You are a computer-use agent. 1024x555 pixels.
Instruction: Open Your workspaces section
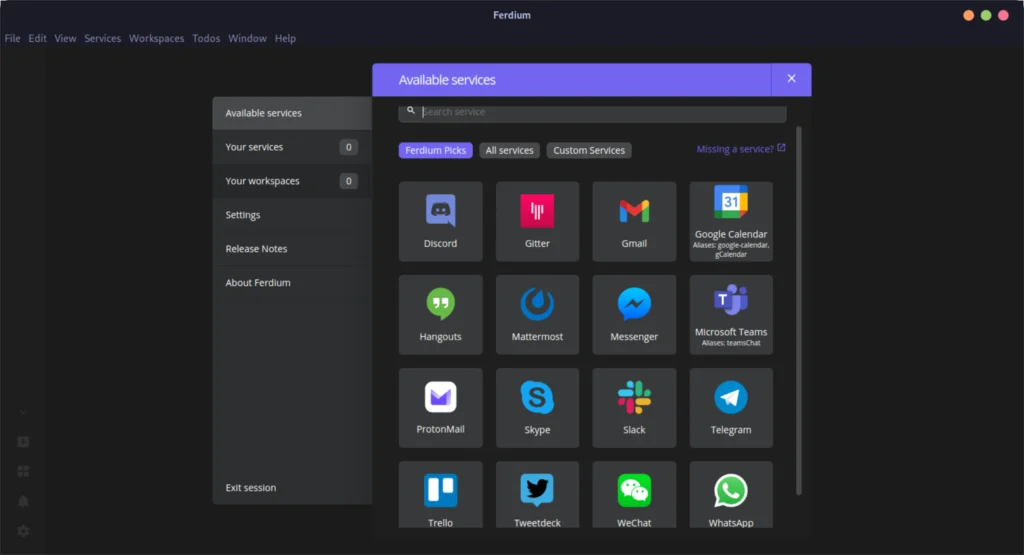tap(292, 181)
